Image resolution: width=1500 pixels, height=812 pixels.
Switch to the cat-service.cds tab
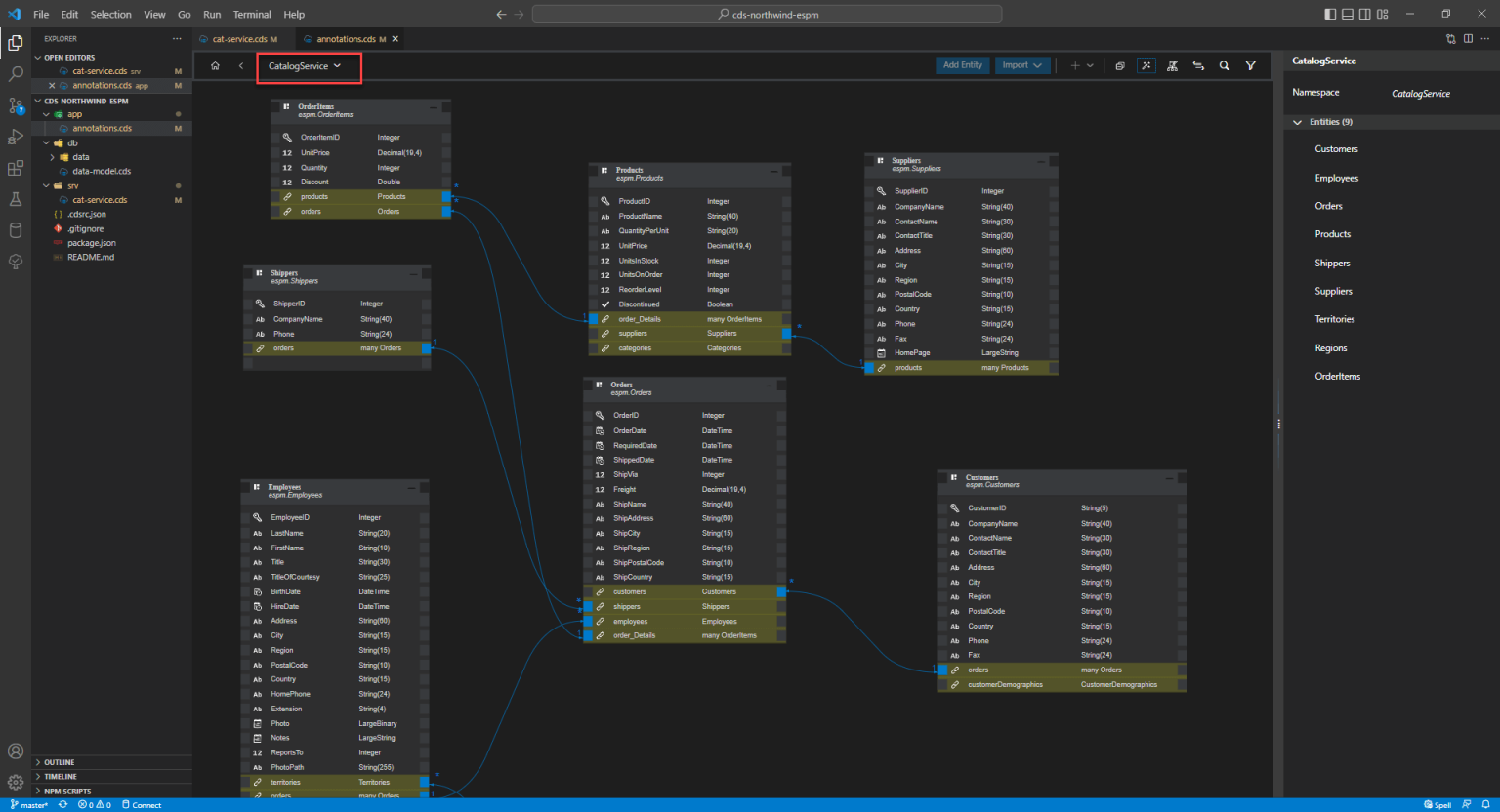(x=239, y=38)
